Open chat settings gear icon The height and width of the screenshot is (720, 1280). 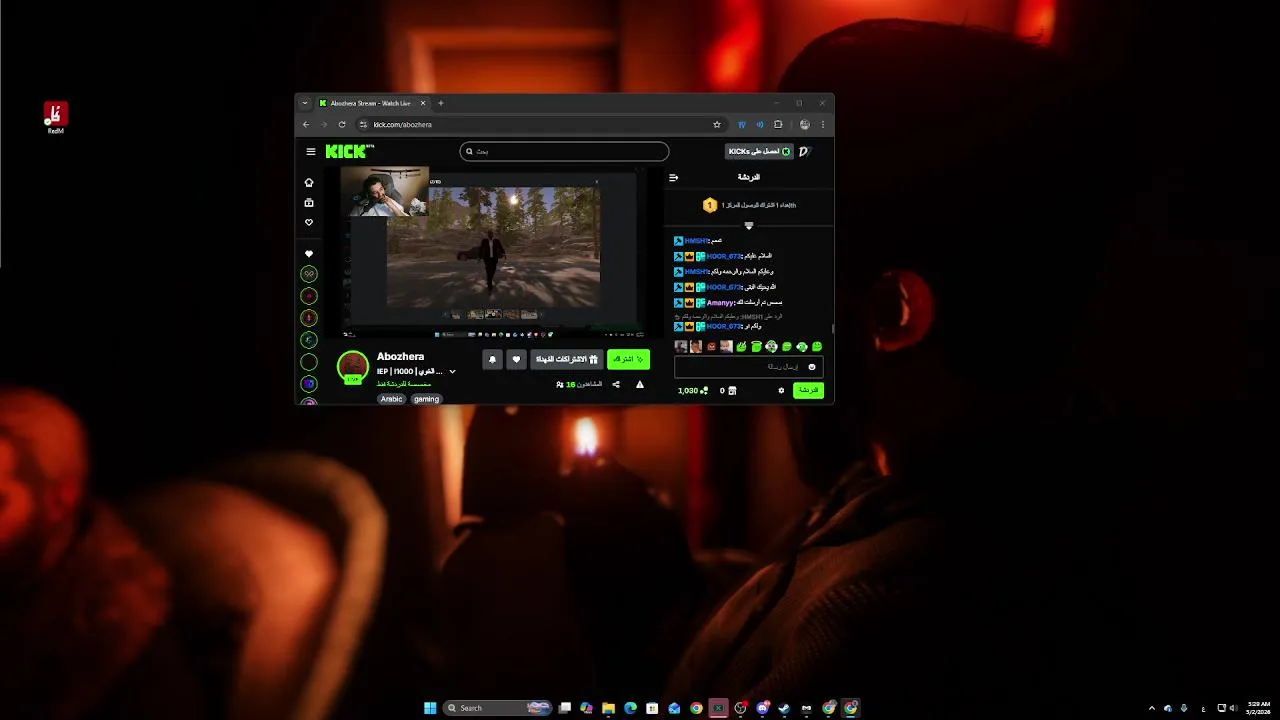781,391
